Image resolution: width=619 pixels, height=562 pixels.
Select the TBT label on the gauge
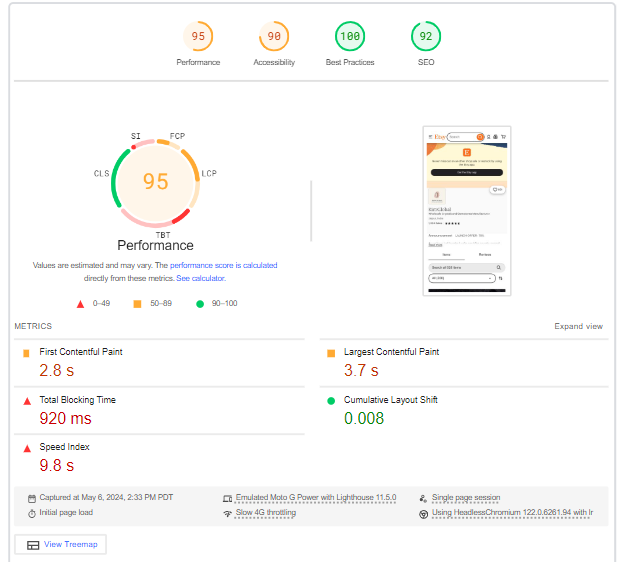[163, 235]
